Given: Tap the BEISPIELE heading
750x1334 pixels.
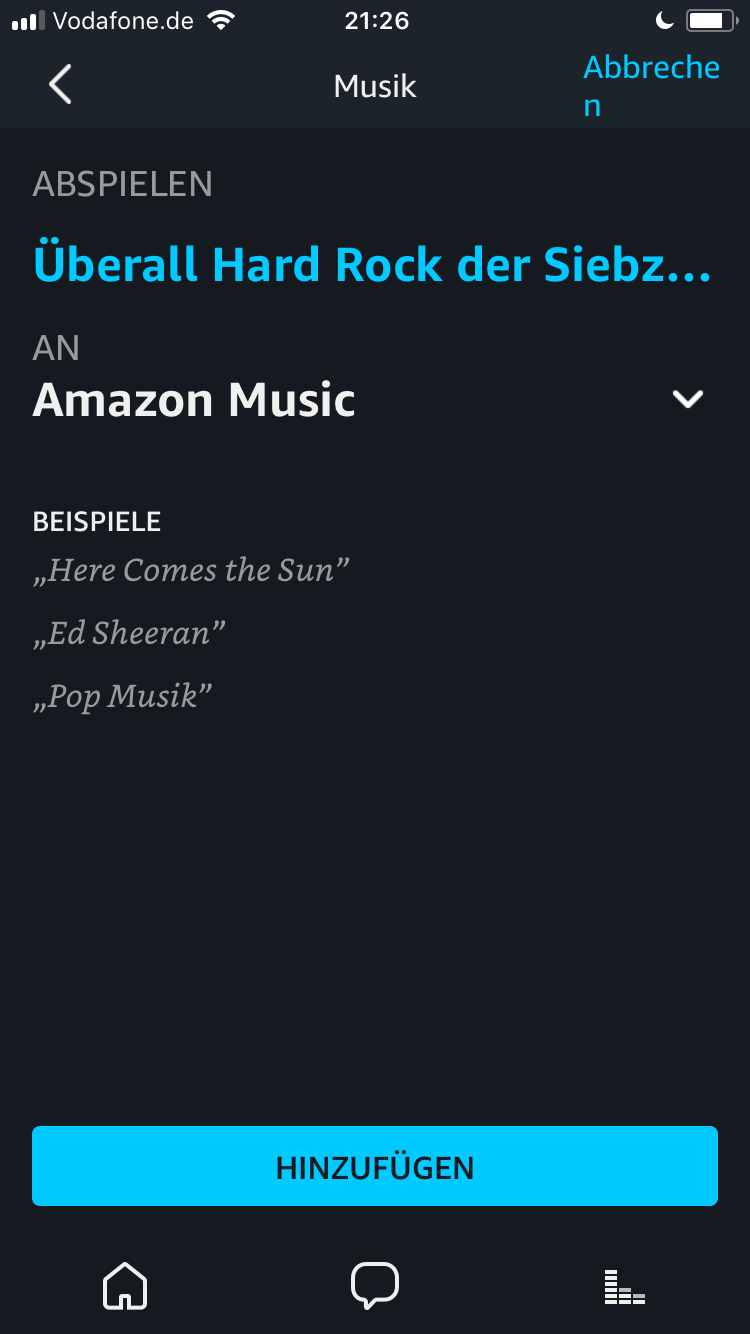Looking at the screenshot, I should tap(97, 521).
